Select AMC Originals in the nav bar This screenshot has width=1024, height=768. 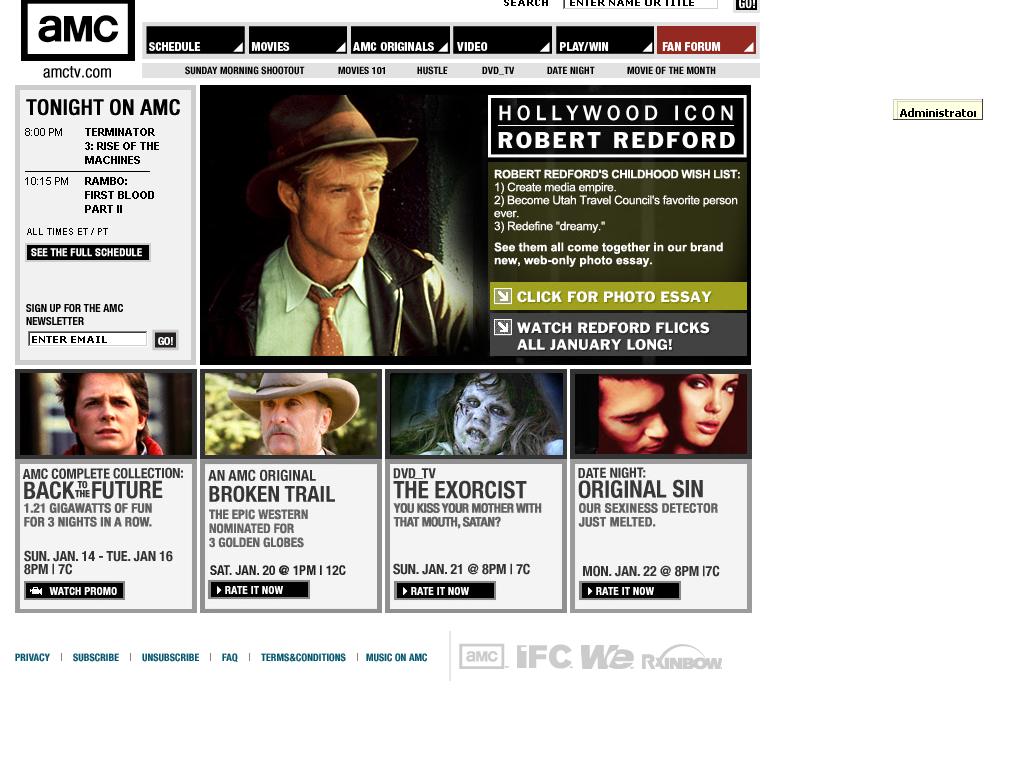[400, 41]
